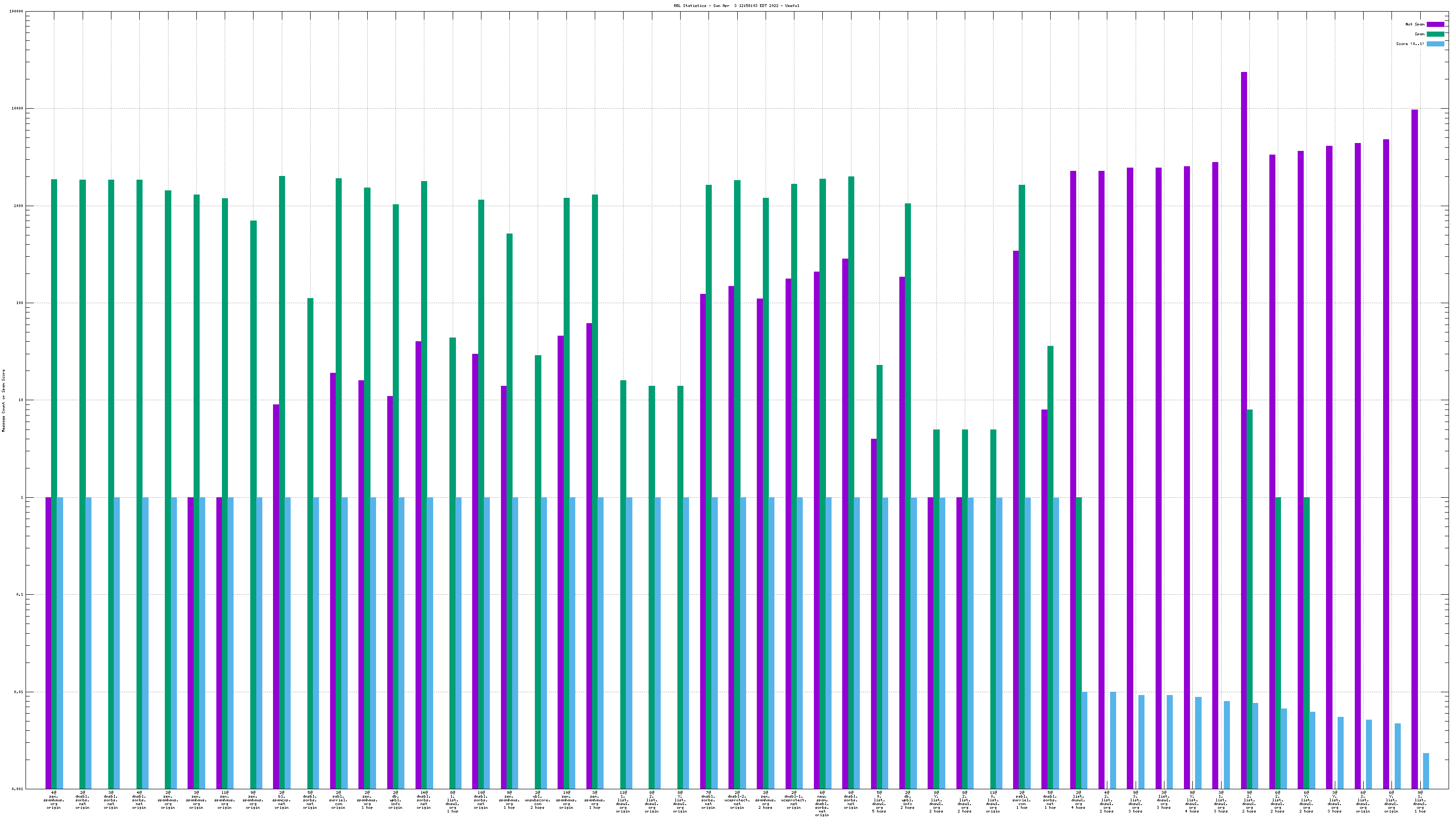Click the 100000 y-axis tick label
The width and height of the screenshot is (1456, 819).
click(15, 11)
